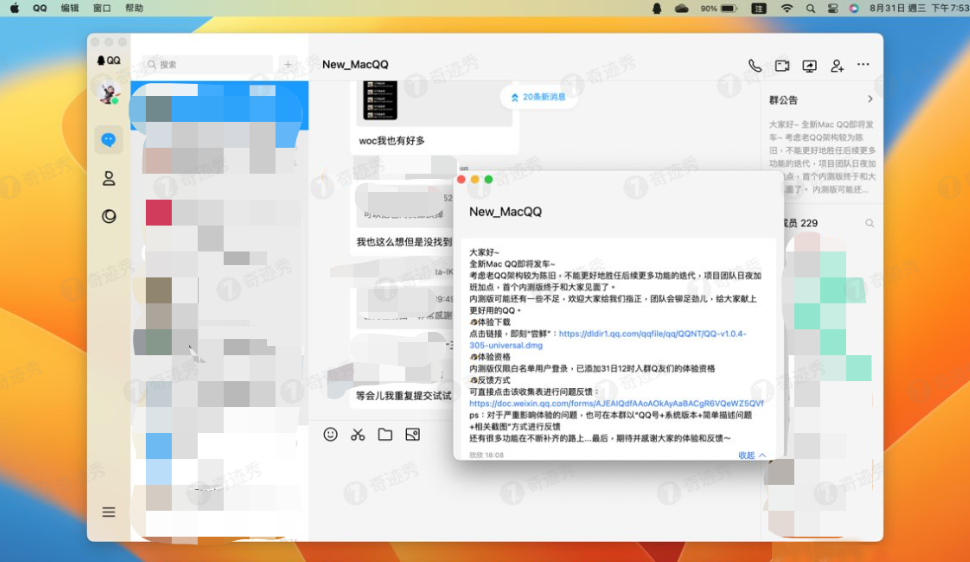This screenshot has height=562, width=970.
Task: Open the QQ menu in the menu bar
Action: (40, 8)
